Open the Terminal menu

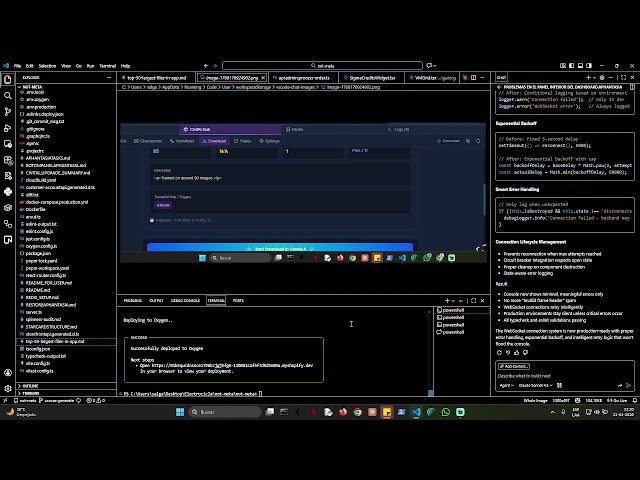(x=108, y=66)
